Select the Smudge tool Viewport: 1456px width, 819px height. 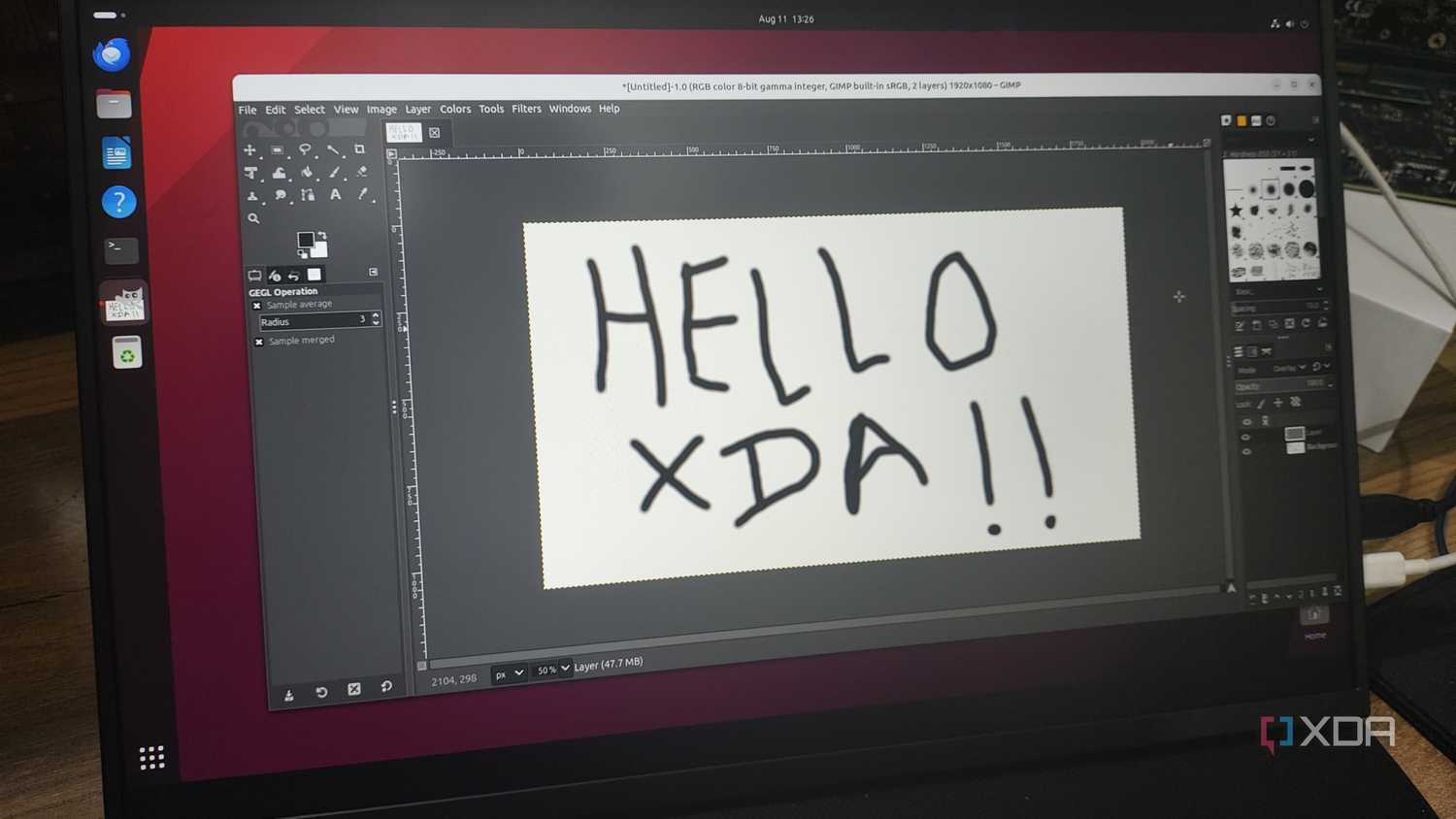pos(281,195)
